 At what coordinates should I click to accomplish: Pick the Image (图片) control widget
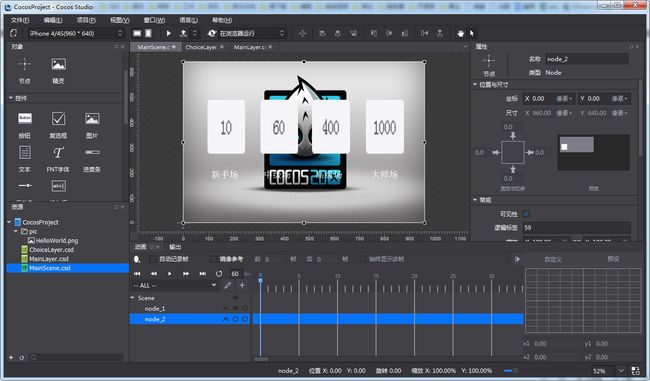click(92, 119)
